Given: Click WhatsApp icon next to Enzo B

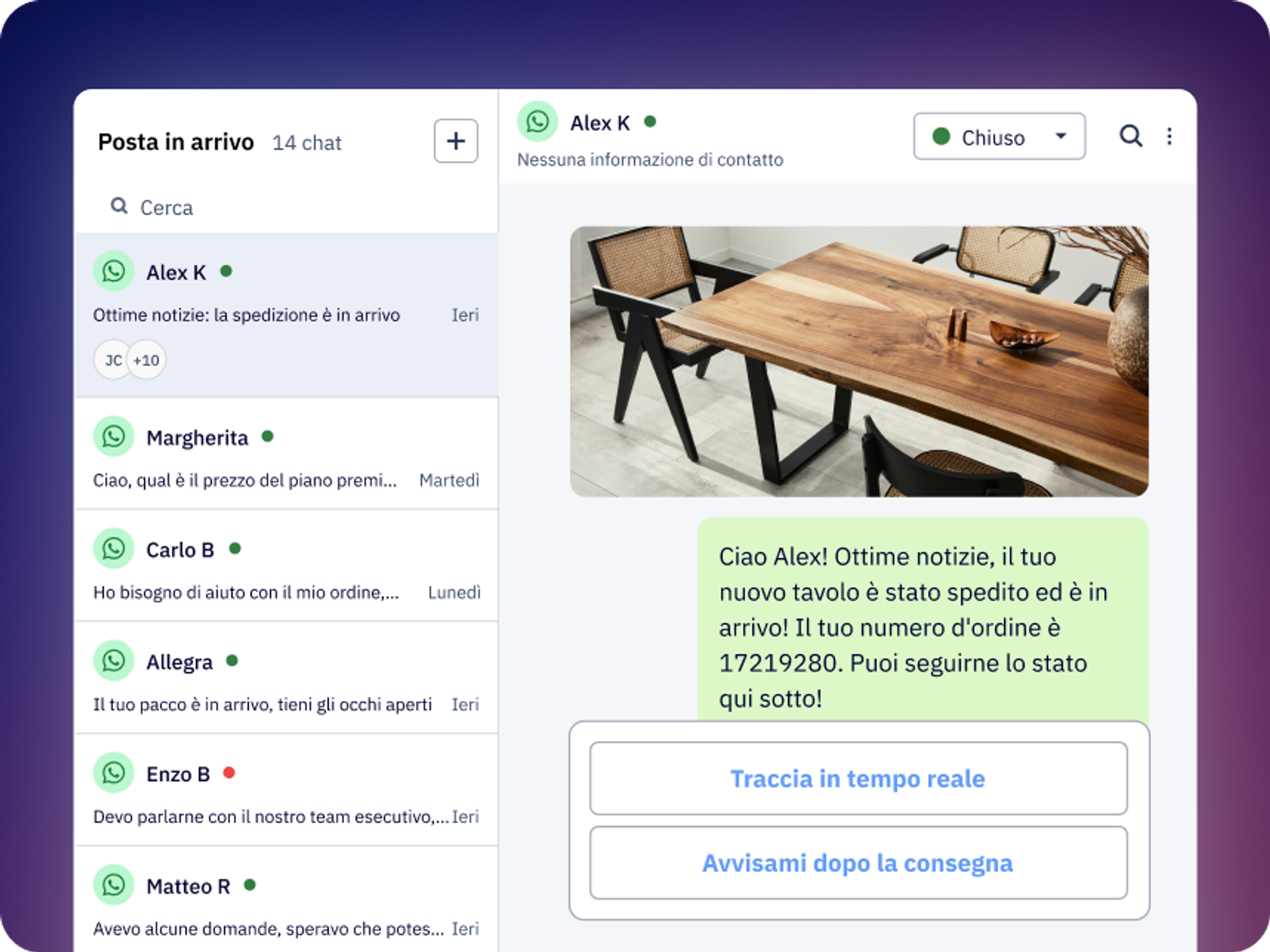Looking at the screenshot, I should coord(114,773).
